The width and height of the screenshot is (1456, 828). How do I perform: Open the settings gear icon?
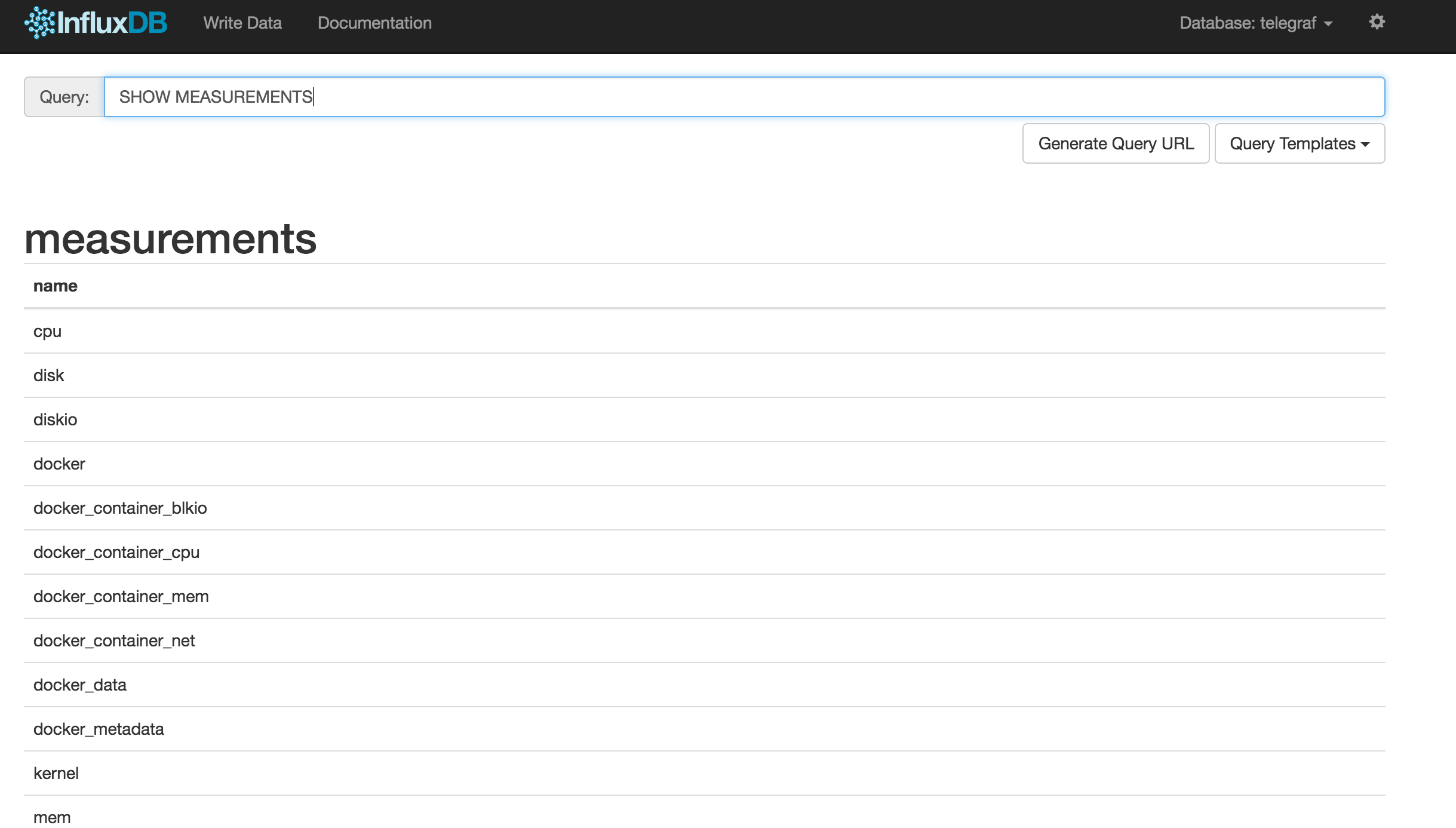(1376, 22)
